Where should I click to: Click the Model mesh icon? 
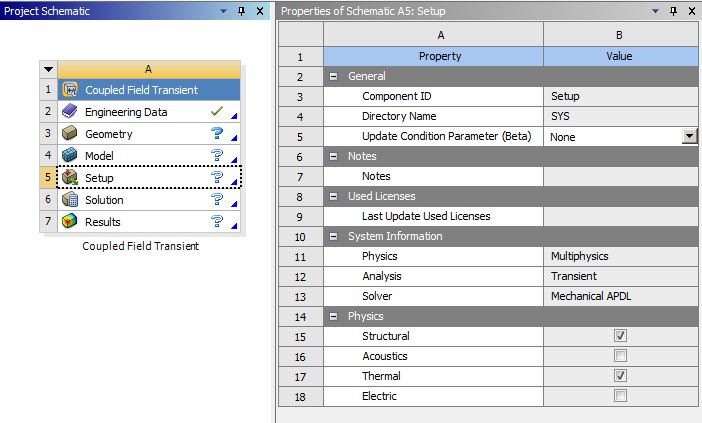pos(70,155)
